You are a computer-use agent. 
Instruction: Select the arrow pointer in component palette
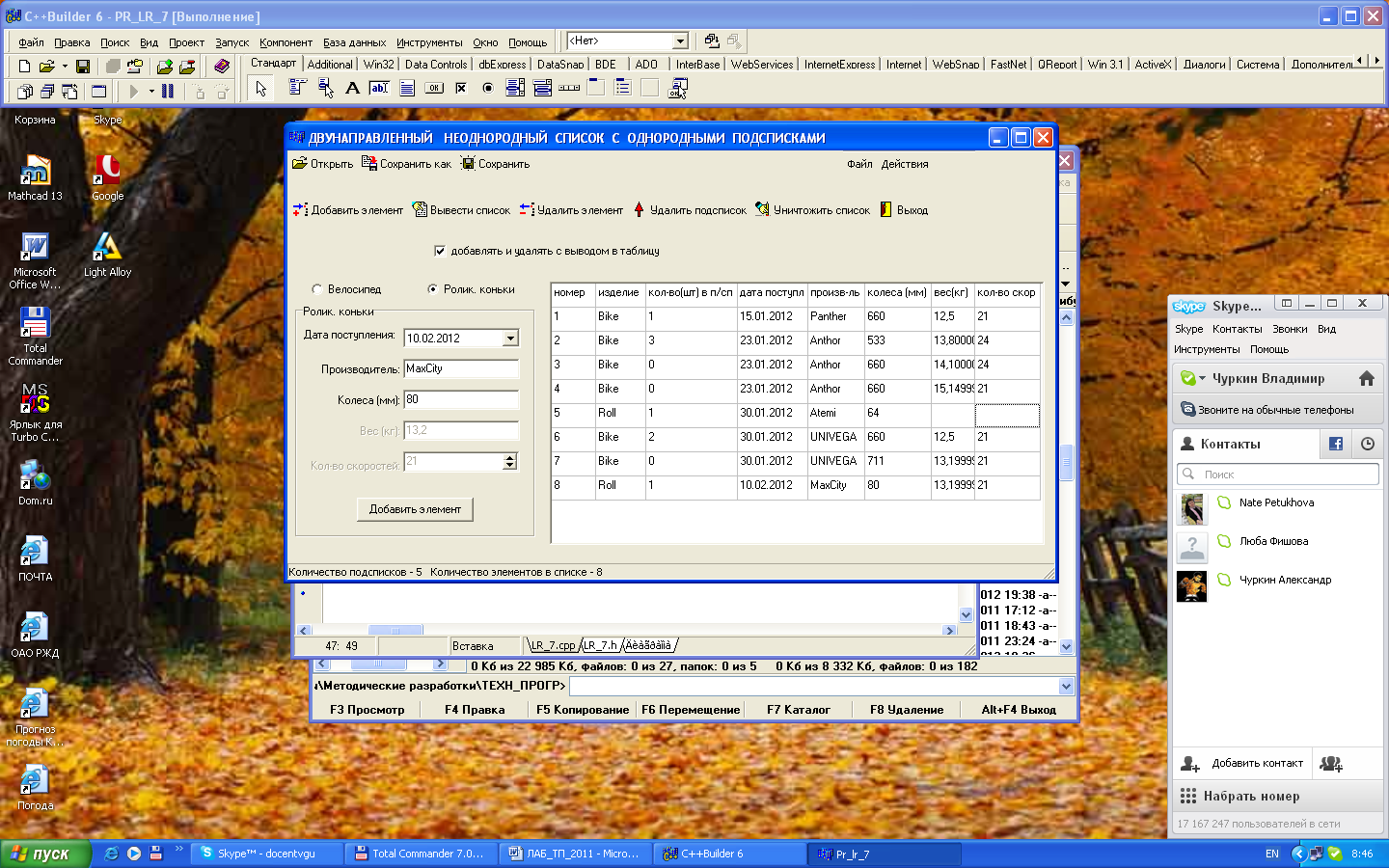pos(261,89)
